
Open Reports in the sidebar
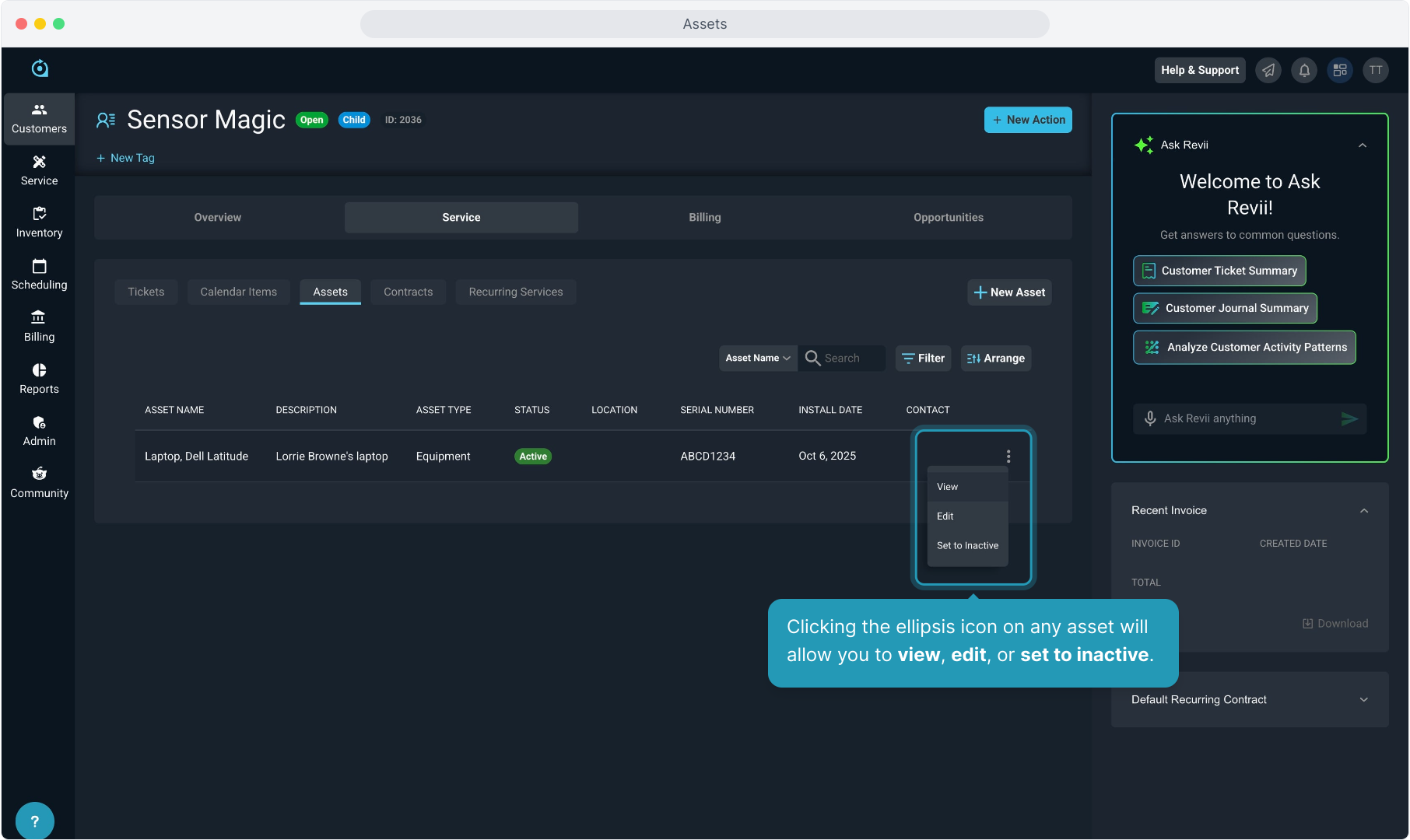point(39,379)
